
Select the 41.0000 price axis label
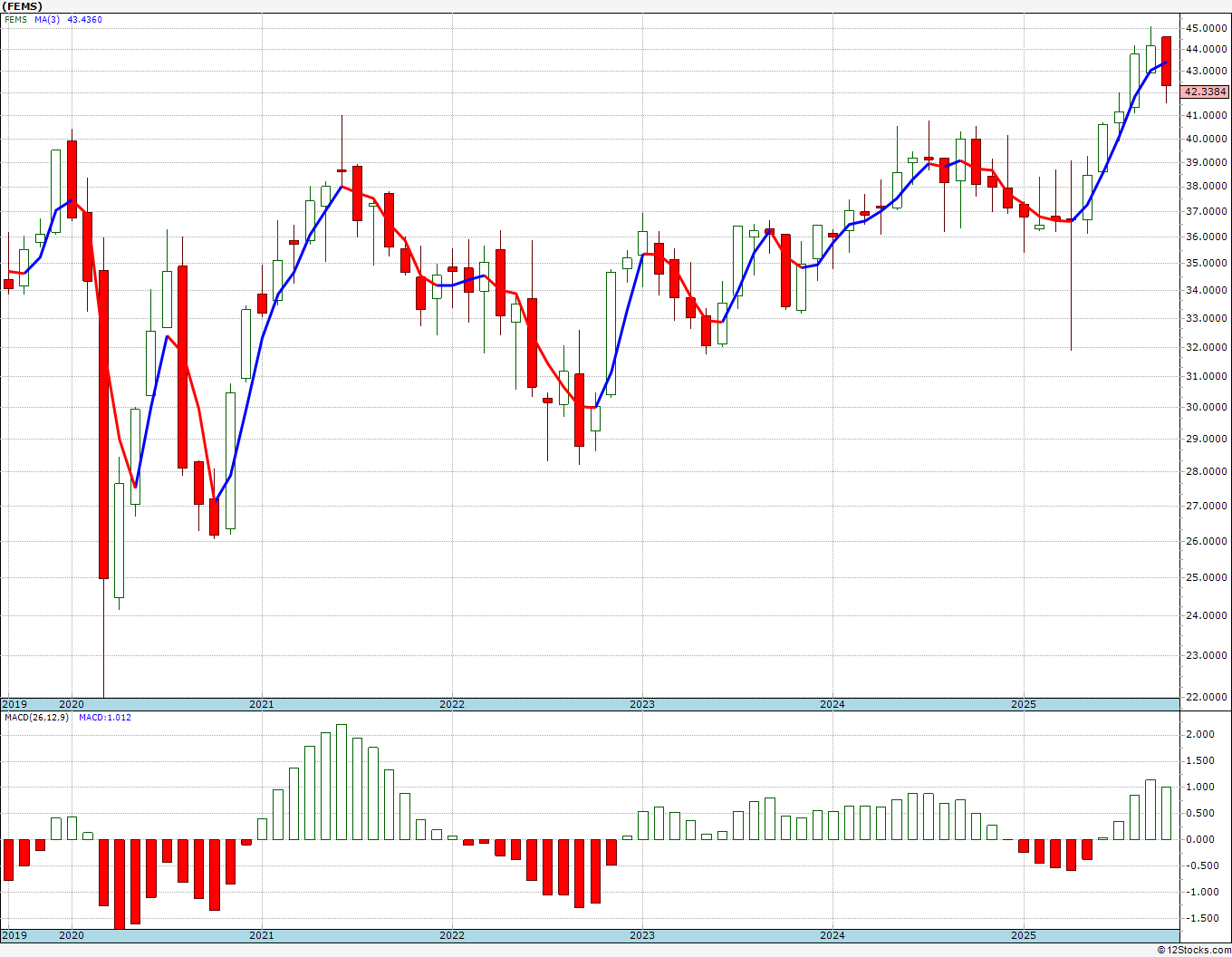click(1206, 115)
